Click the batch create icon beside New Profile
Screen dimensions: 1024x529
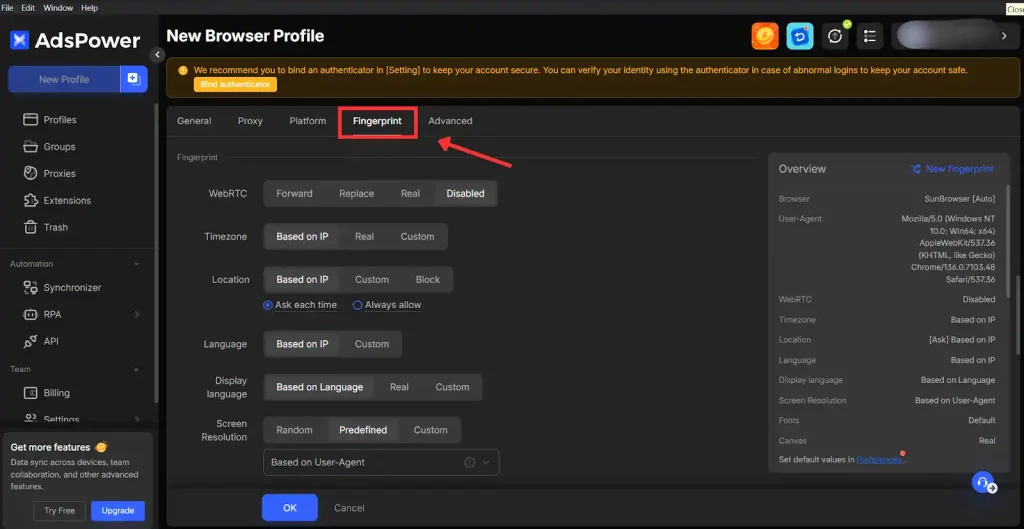coord(134,79)
